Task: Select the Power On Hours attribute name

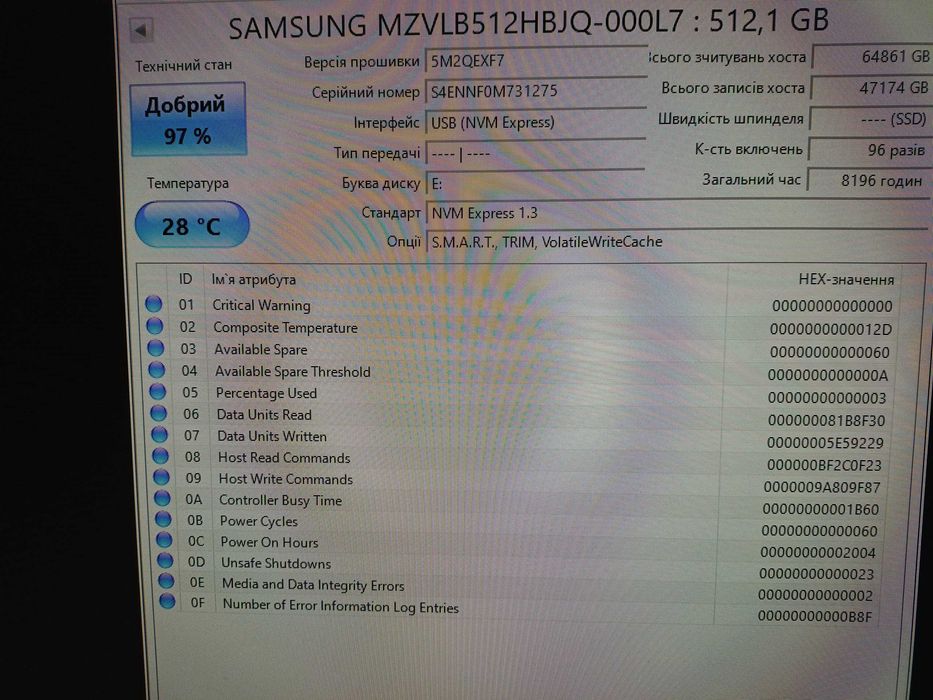Action: (x=270, y=542)
